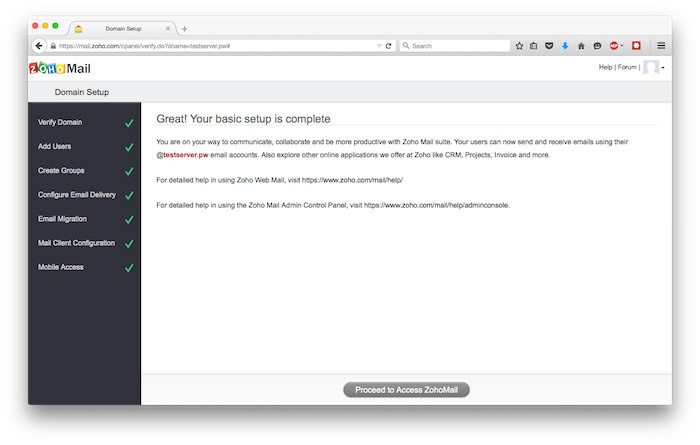Image resolution: width=700 pixels, height=445 pixels.
Task: Open the hamburger browser menu
Action: 661,46
